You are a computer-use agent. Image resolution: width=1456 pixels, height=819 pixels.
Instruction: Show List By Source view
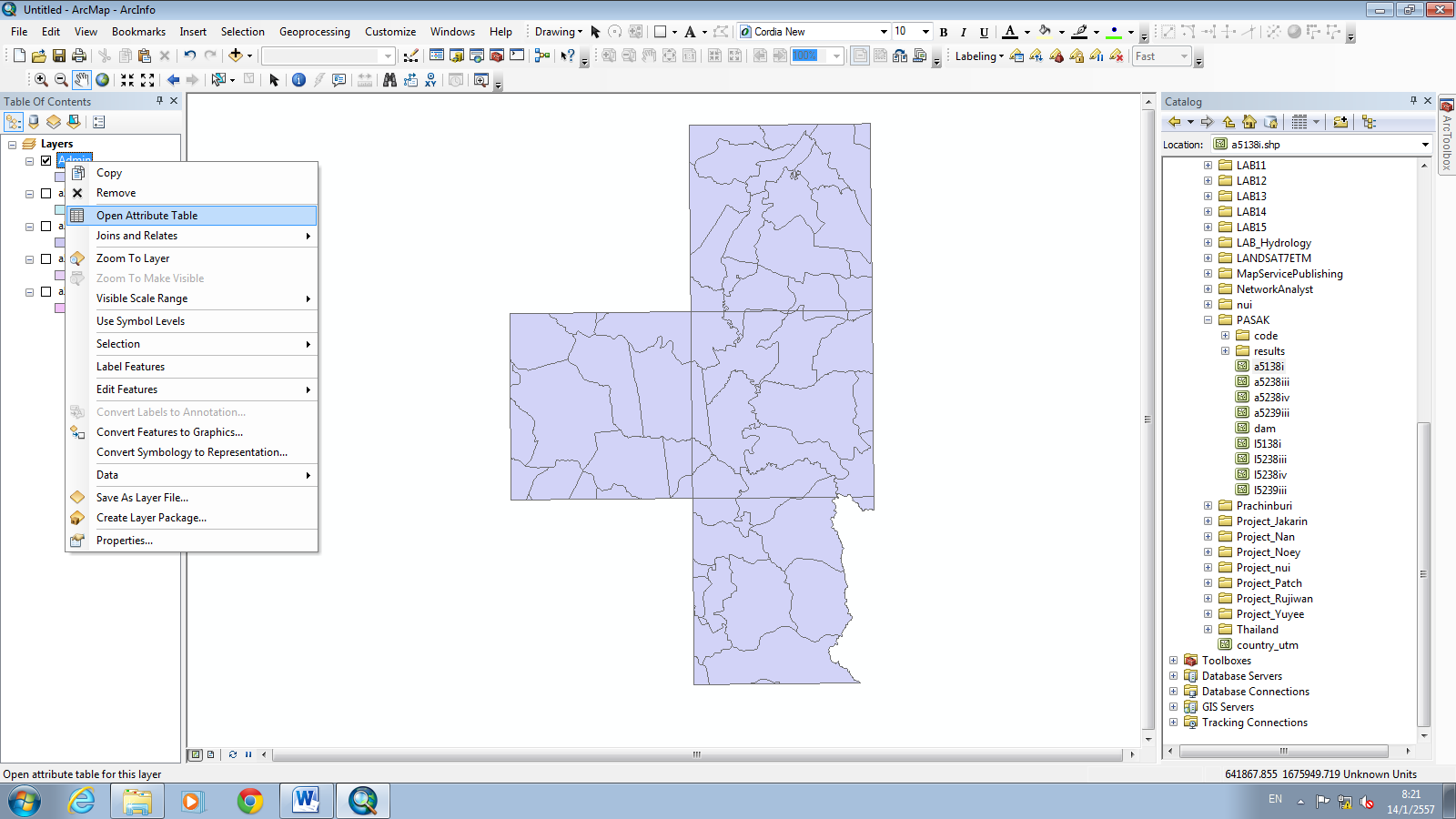tap(34, 122)
